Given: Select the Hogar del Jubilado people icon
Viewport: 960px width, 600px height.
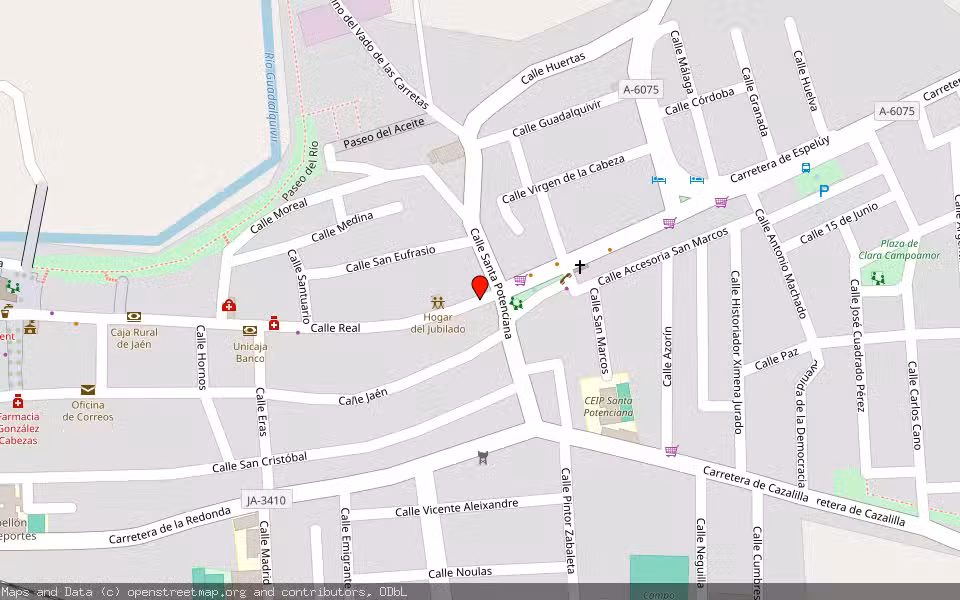Looking at the screenshot, I should 437,302.
